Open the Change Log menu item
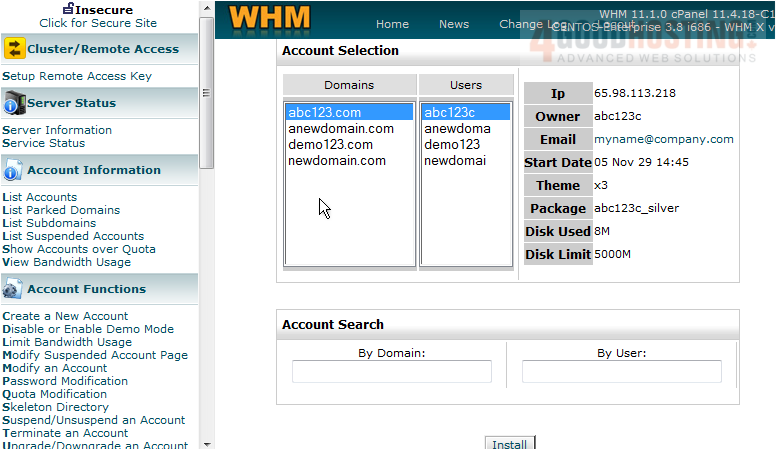776x450 pixels. point(532,24)
